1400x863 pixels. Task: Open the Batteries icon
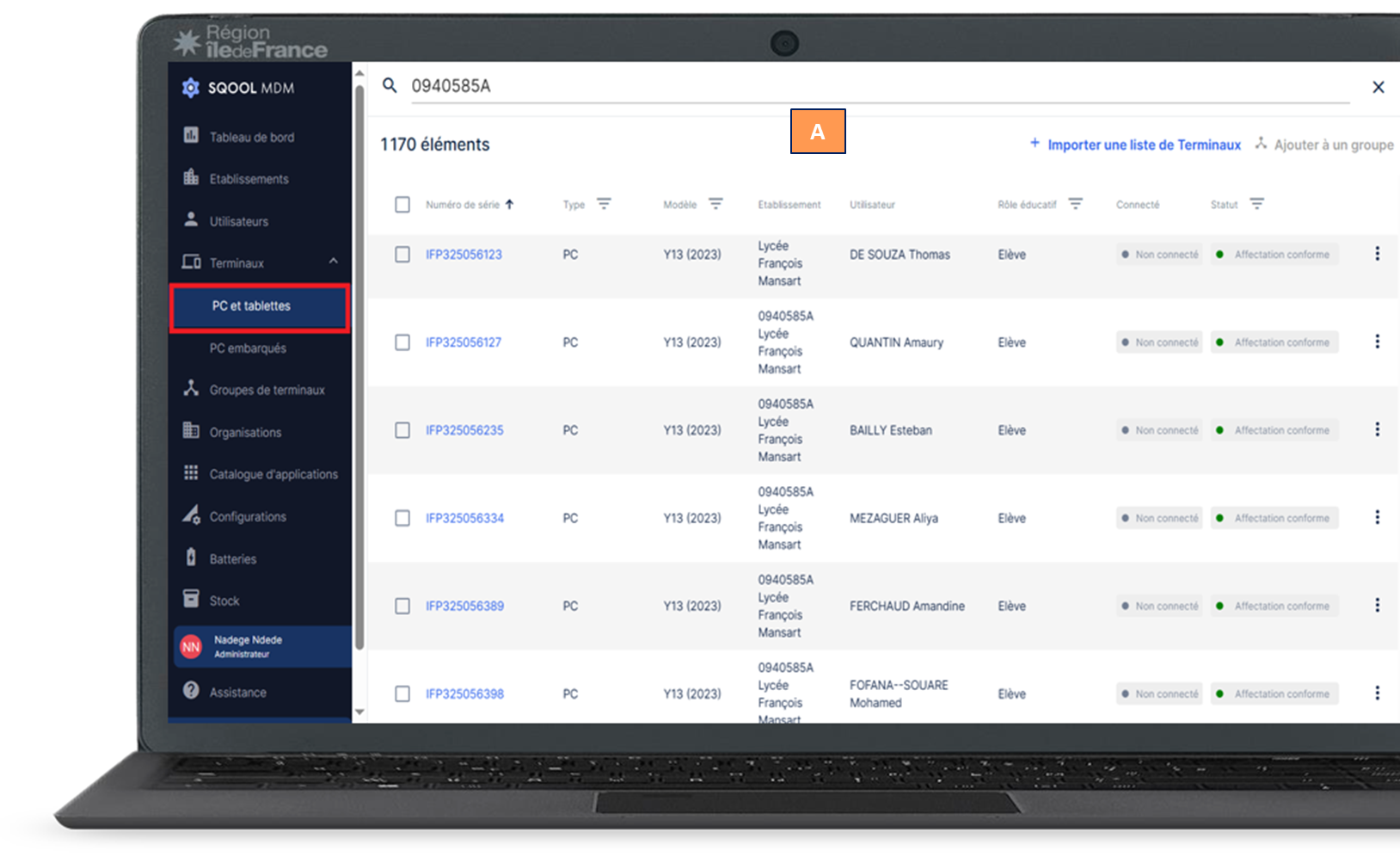pos(191,557)
